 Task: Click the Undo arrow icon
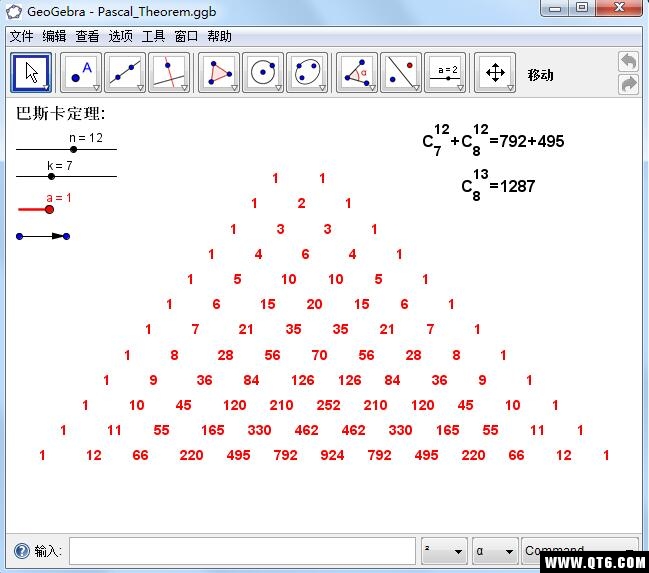coord(629,61)
